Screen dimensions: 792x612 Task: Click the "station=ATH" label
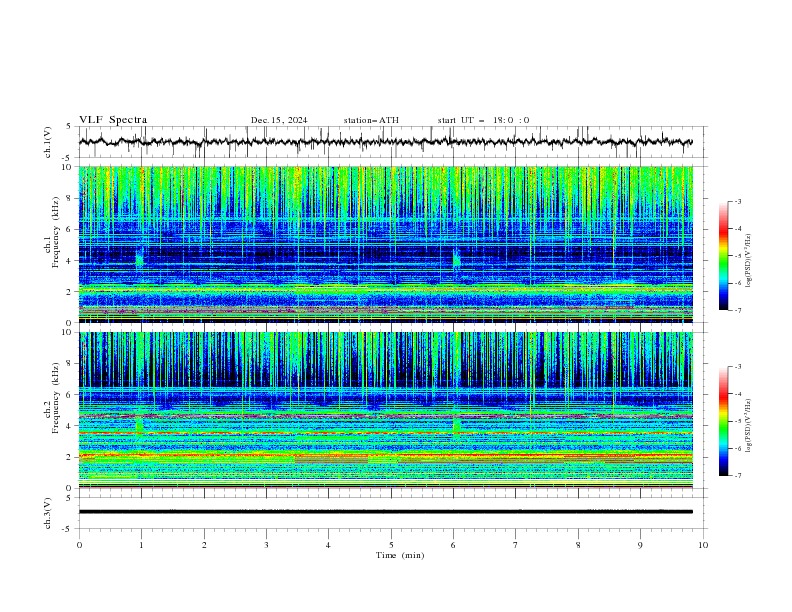point(371,120)
